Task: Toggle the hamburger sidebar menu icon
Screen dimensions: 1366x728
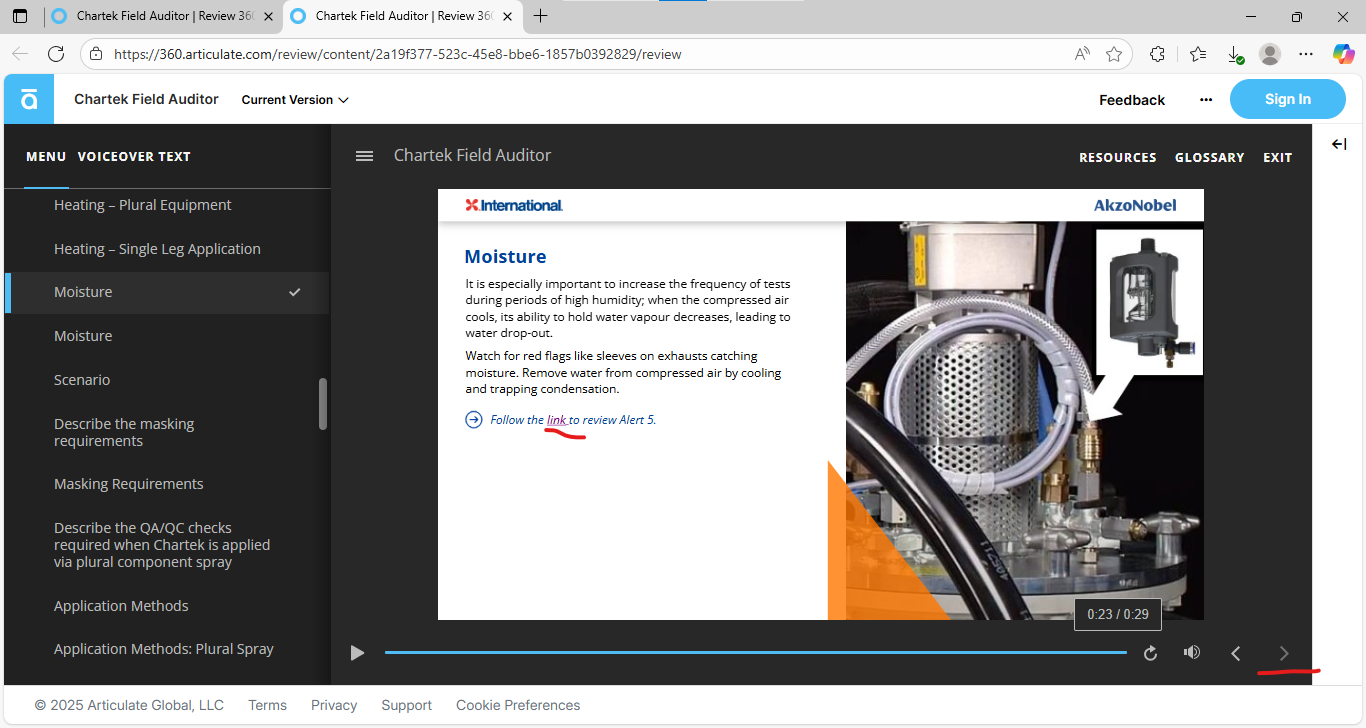Action: [365, 156]
